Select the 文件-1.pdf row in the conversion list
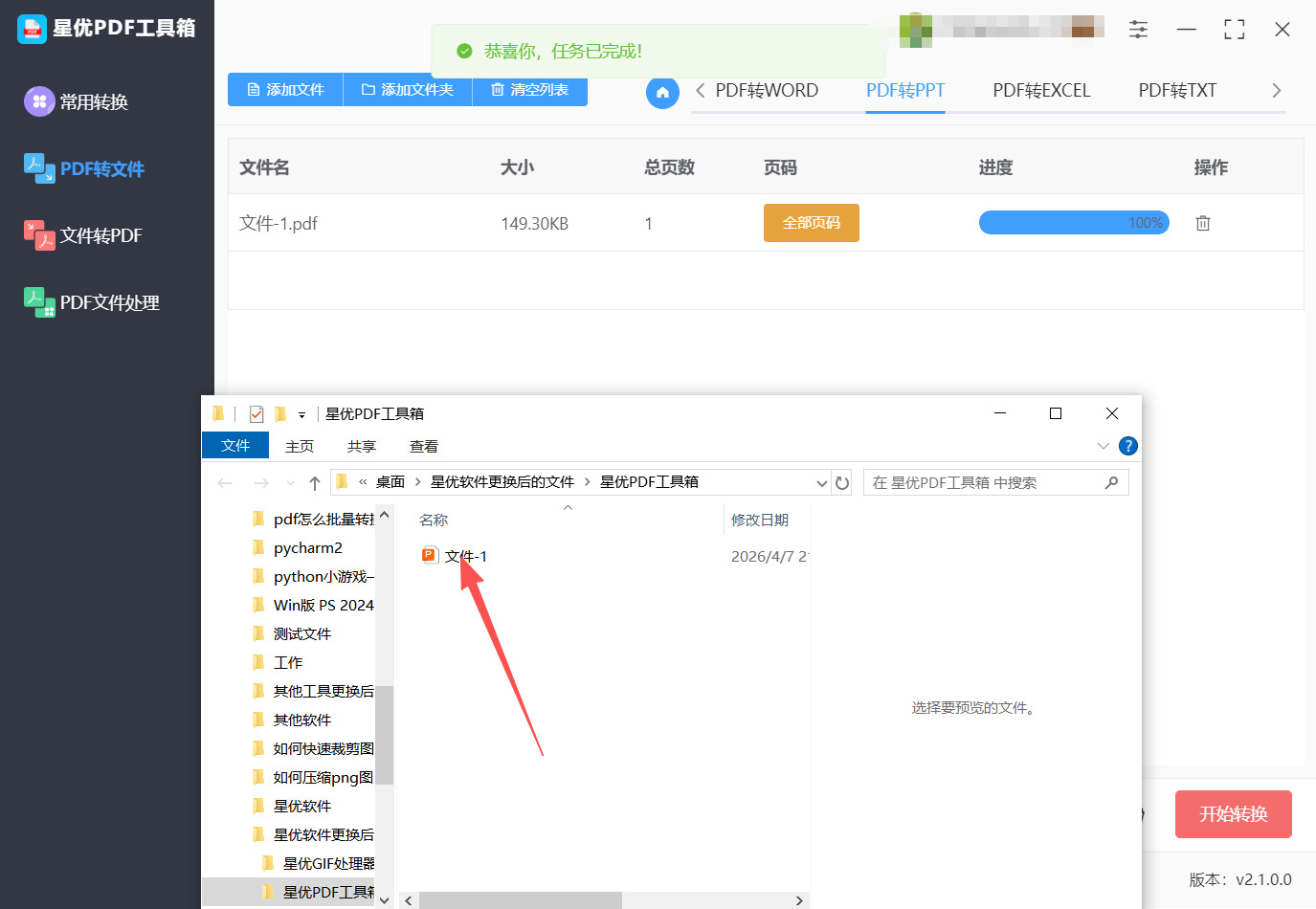 (x=766, y=223)
